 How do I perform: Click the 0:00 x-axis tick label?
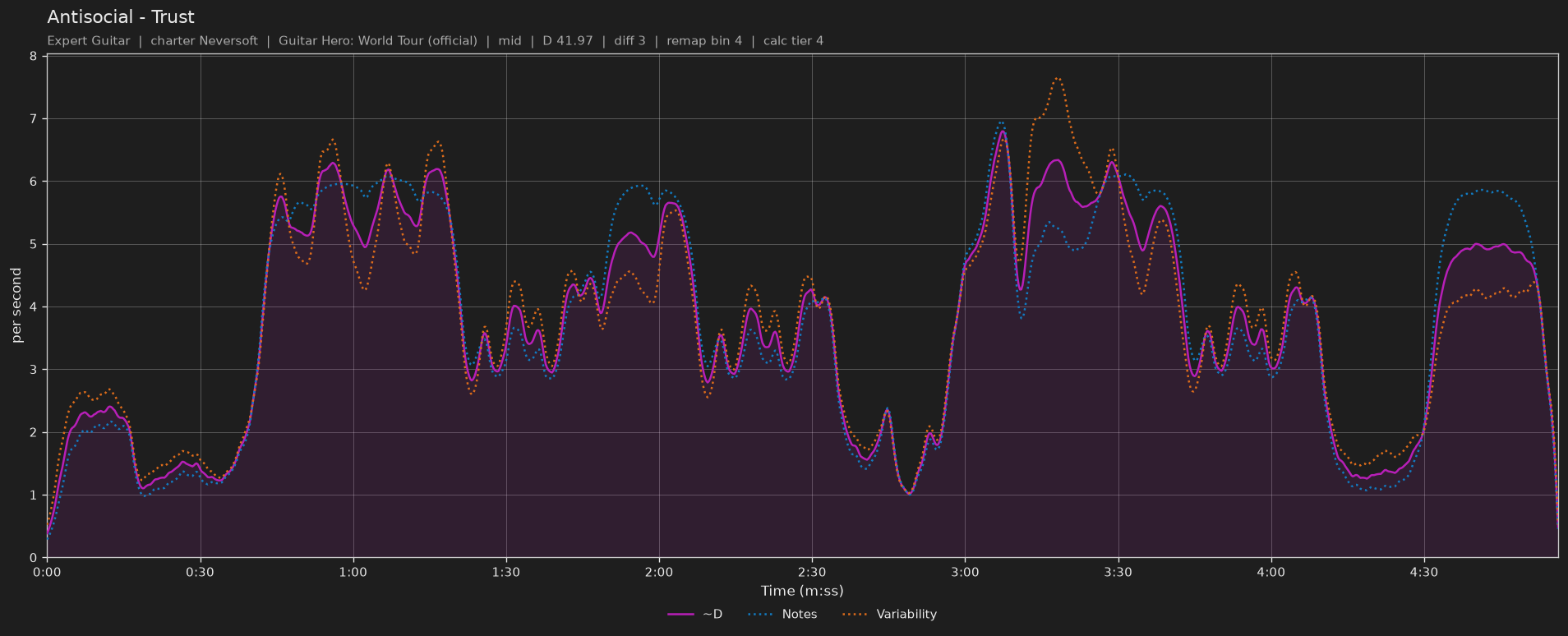coord(47,572)
